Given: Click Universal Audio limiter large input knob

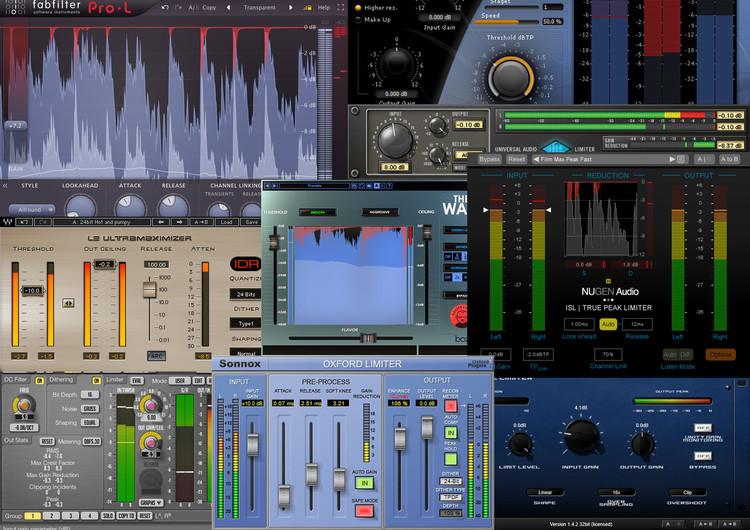Looking at the screenshot, I should coord(395,141).
